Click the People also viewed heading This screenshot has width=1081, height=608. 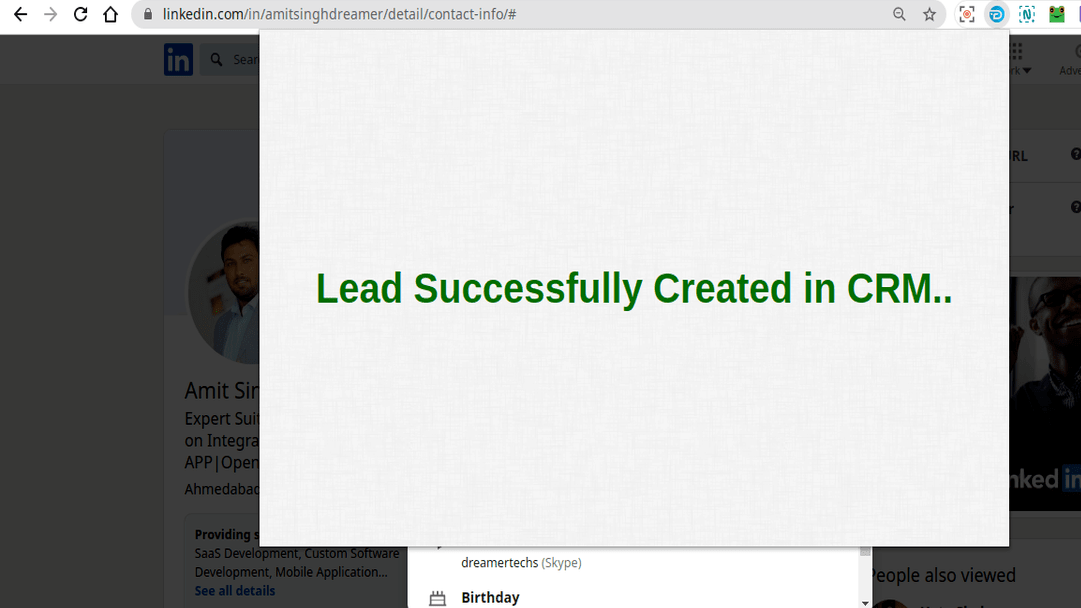pyautogui.click(x=944, y=575)
